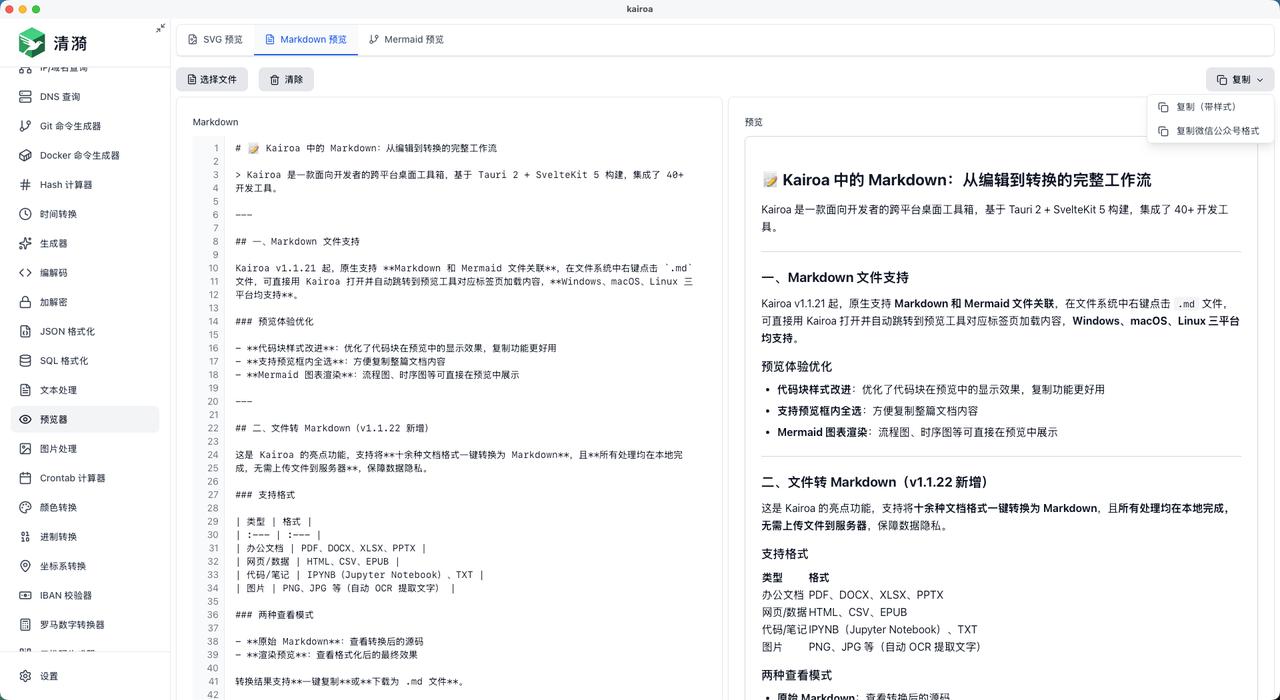Click preview subheading '支持格式'

(x=784, y=554)
